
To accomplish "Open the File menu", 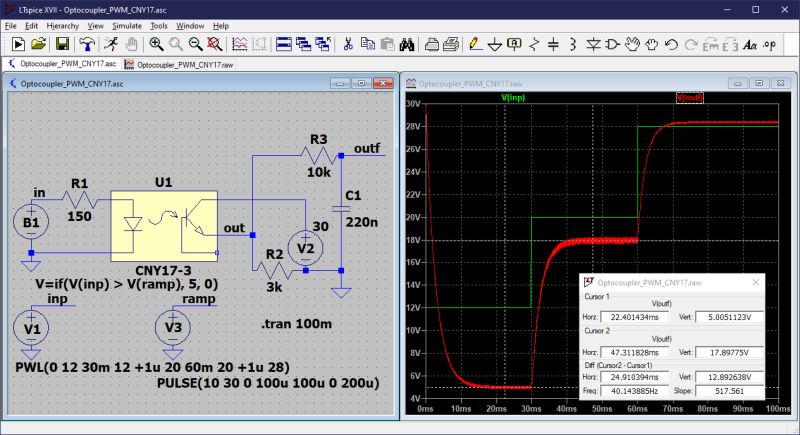I will (x=11, y=25).
